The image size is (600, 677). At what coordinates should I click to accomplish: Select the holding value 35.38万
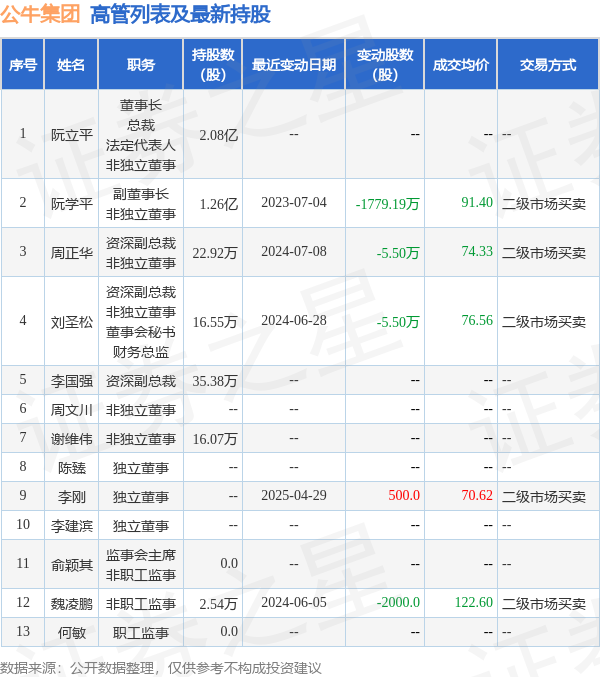pyautogui.click(x=215, y=381)
